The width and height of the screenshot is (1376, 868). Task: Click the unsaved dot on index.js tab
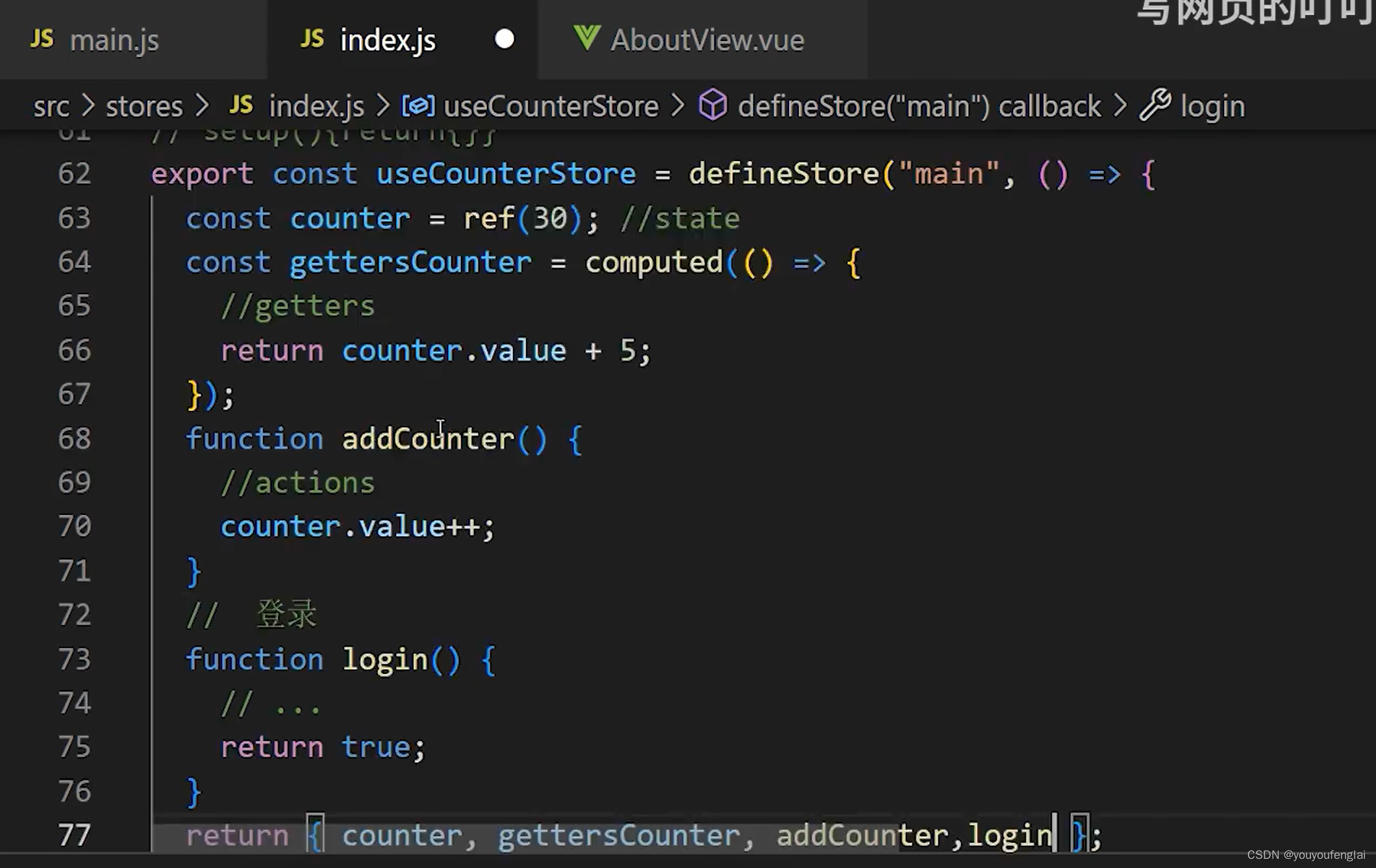505,40
